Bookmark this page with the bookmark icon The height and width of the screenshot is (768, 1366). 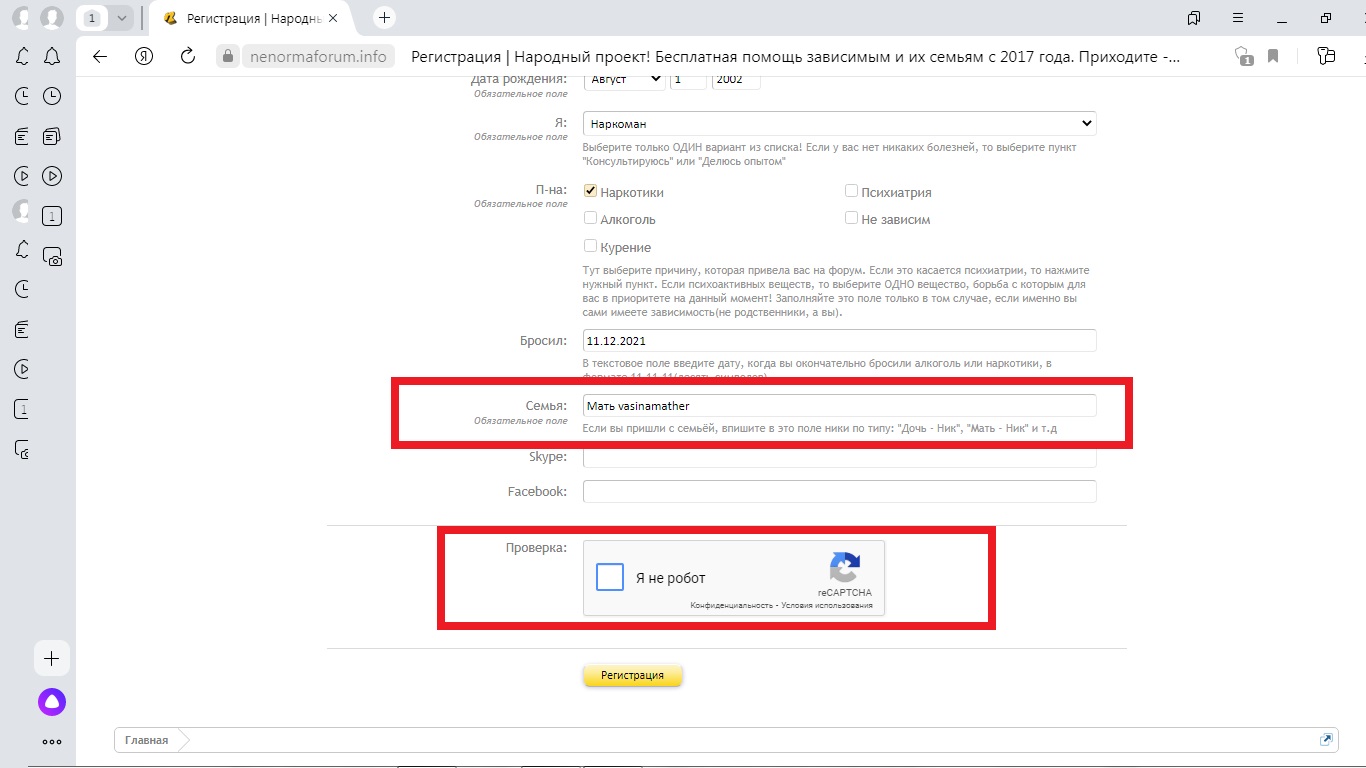1273,56
